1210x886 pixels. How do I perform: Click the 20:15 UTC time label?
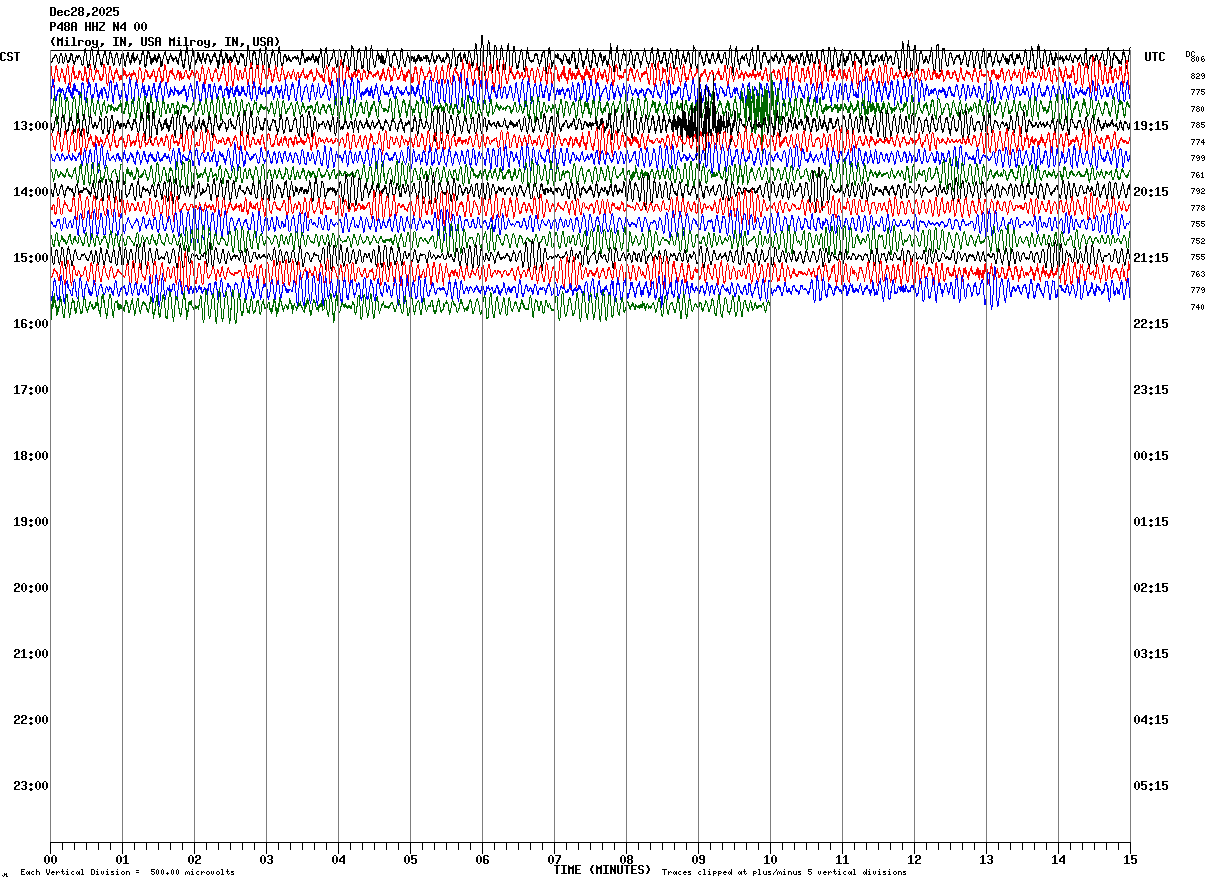1151,192
